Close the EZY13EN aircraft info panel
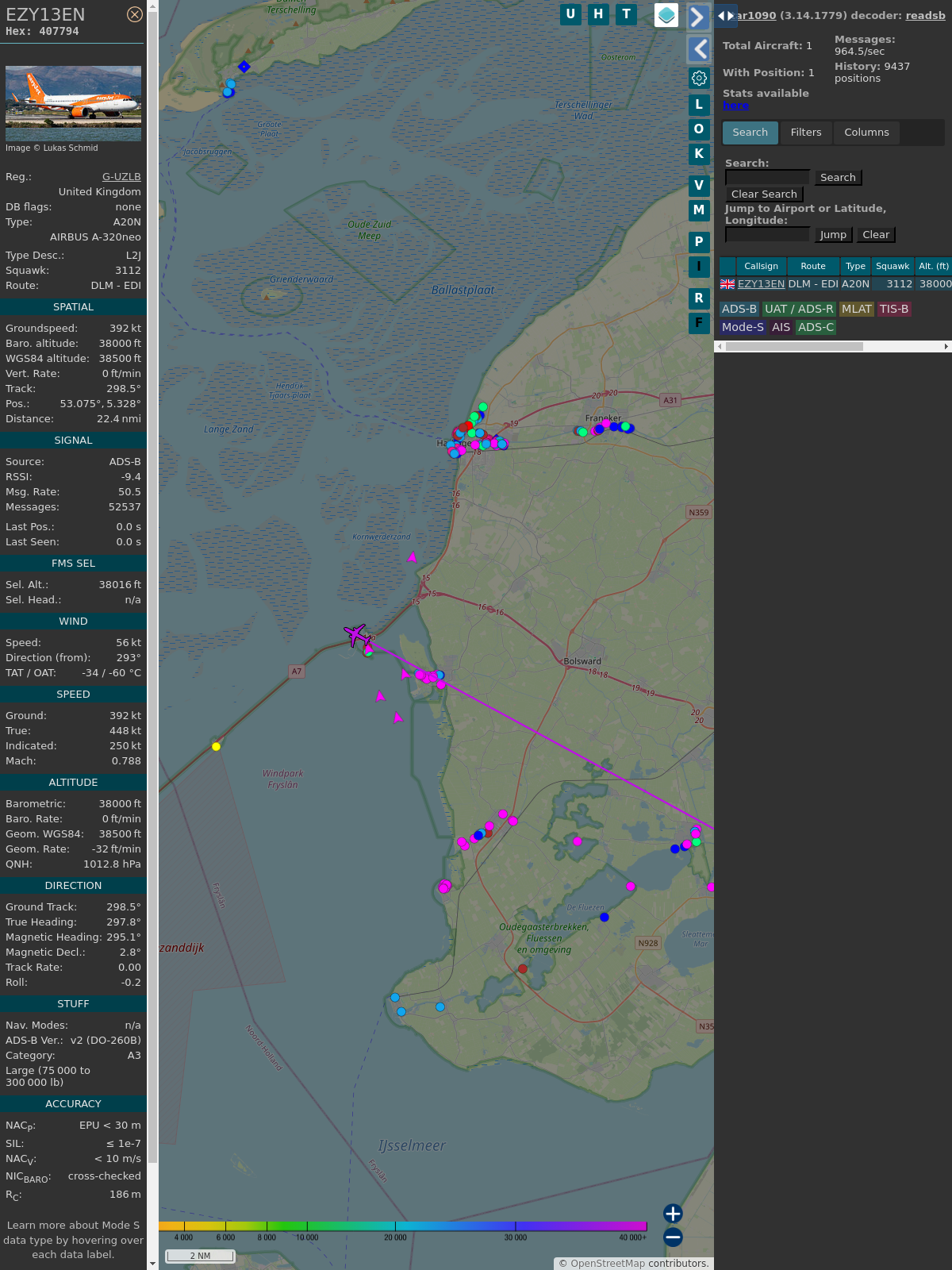 point(135,14)
